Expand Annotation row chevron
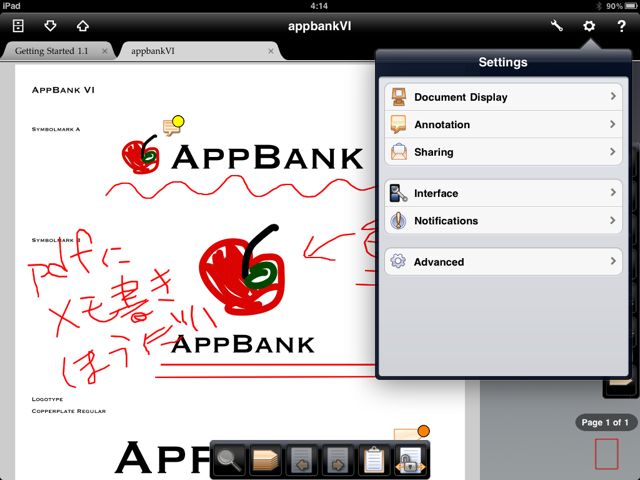 point(613,124)
